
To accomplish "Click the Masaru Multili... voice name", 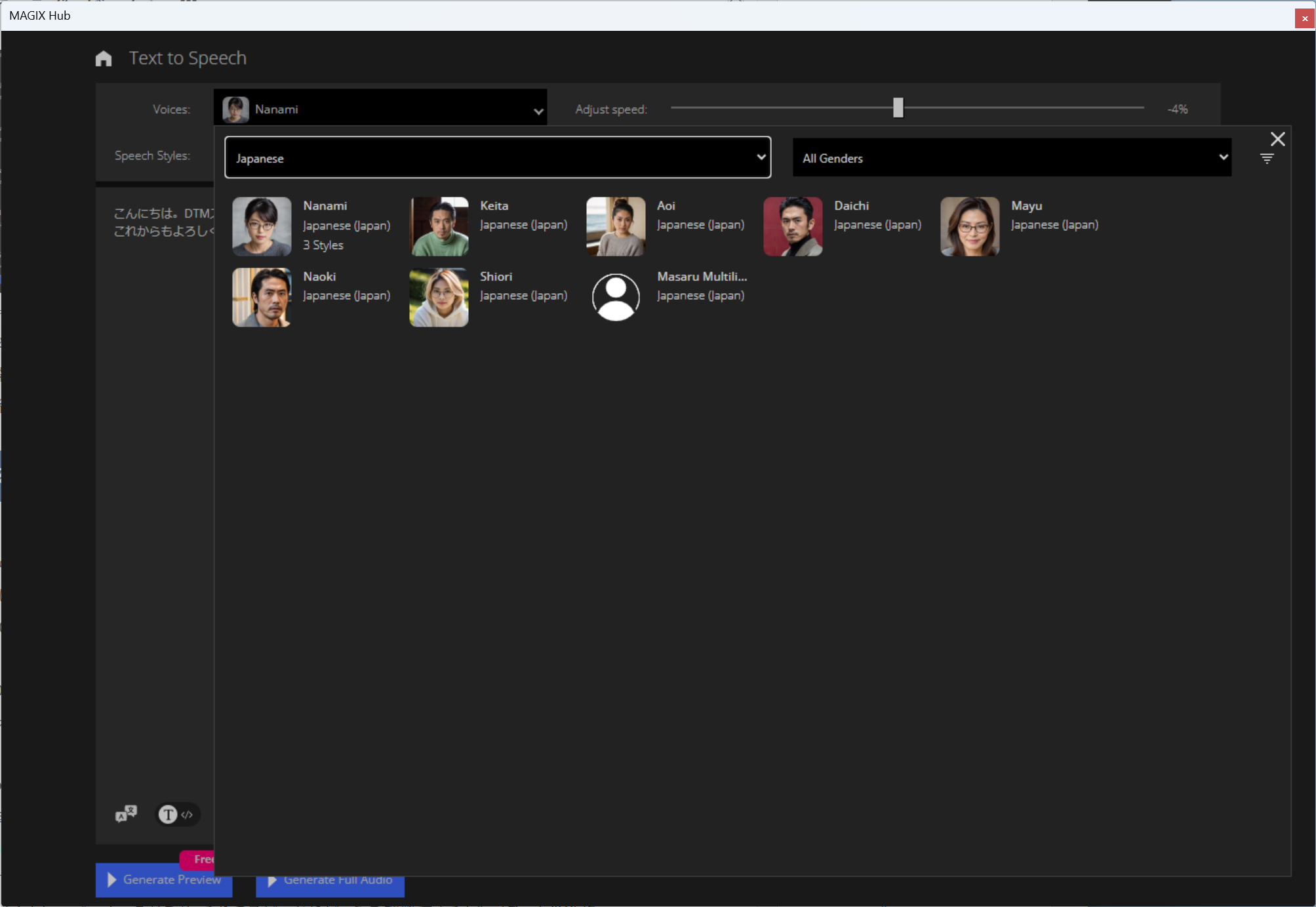I will pos(702,276).
